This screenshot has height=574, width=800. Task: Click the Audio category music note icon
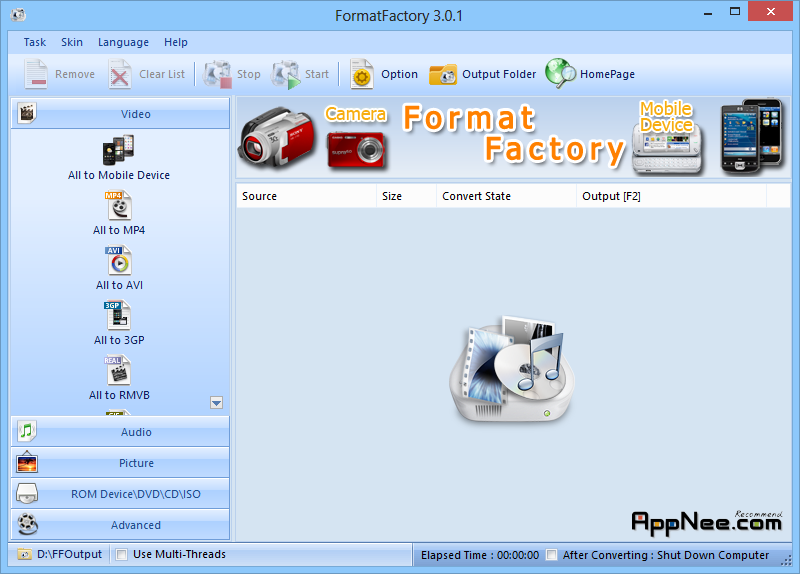click(x=27, y=431)
